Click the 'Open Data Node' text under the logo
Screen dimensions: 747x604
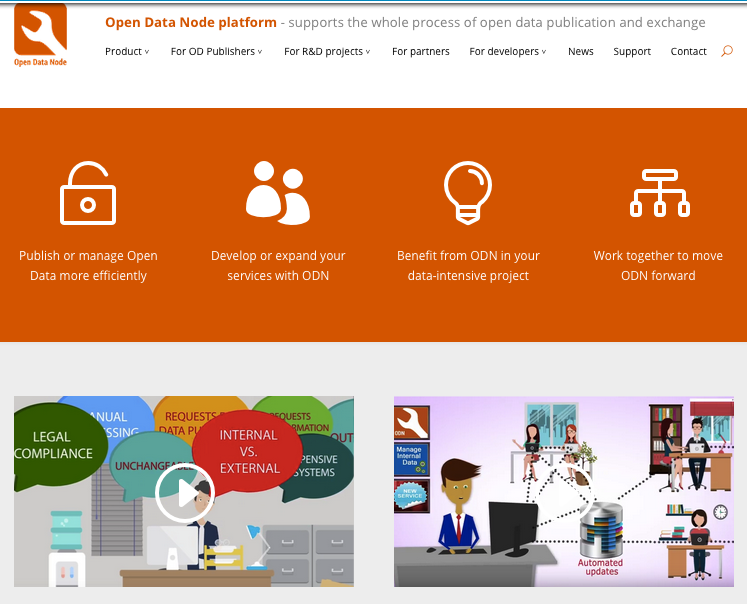pos(40,62)
